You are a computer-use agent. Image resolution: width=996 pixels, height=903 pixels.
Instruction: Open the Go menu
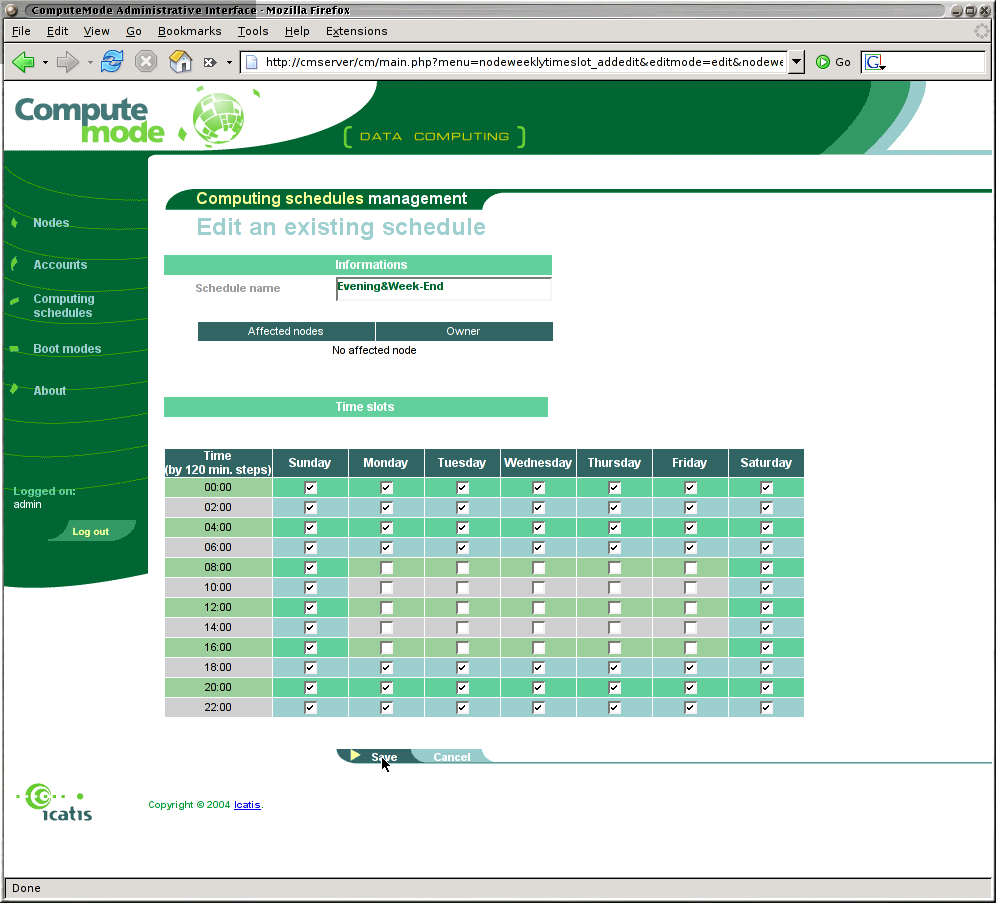coord(133,31)
